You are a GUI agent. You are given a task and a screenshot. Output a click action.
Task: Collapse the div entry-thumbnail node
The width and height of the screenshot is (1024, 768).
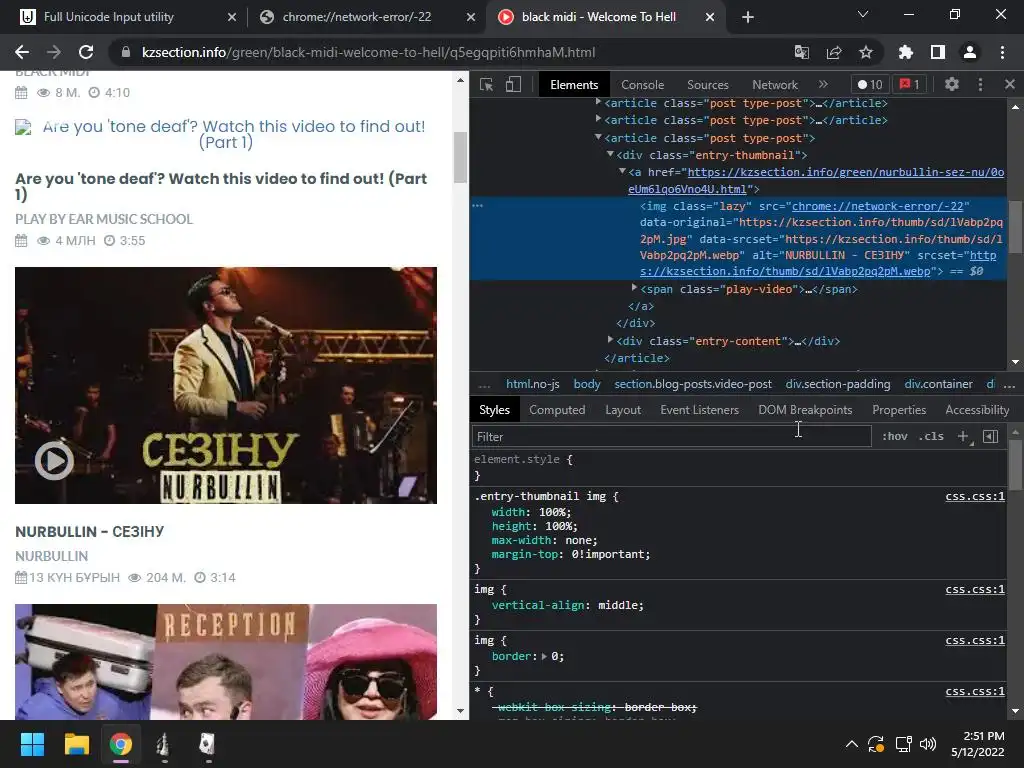pyautogui.click(x=610, y=154)
